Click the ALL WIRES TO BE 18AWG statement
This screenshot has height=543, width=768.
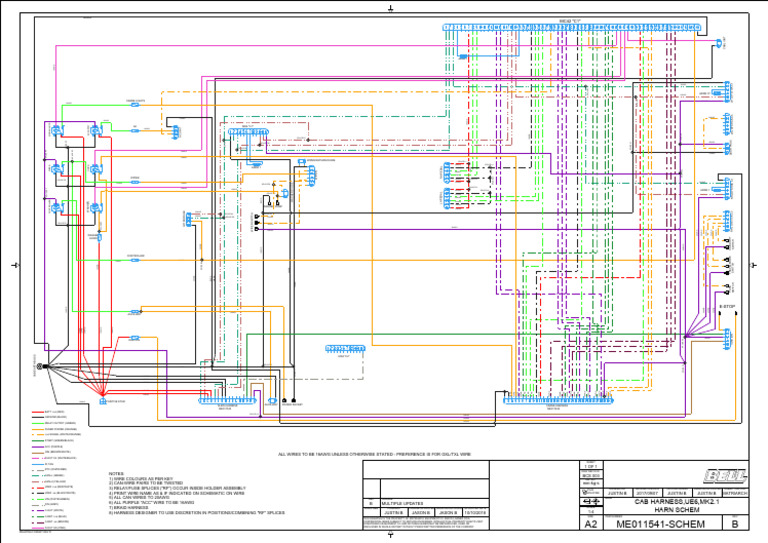click(x=375, y=454)
